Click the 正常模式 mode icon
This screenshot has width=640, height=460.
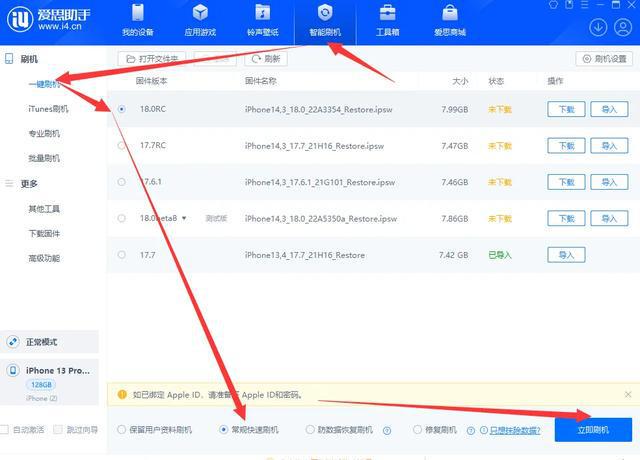13,342
